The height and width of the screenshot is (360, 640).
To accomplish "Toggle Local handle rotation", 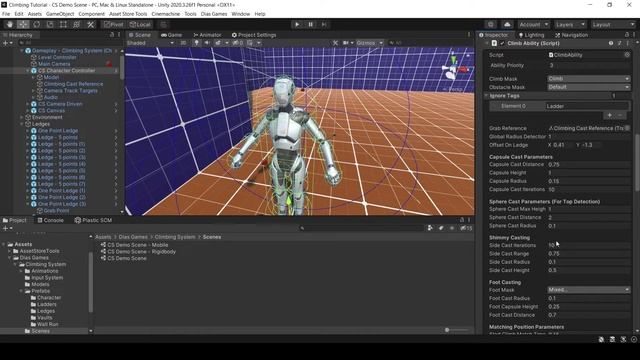I will coord(140,24).
